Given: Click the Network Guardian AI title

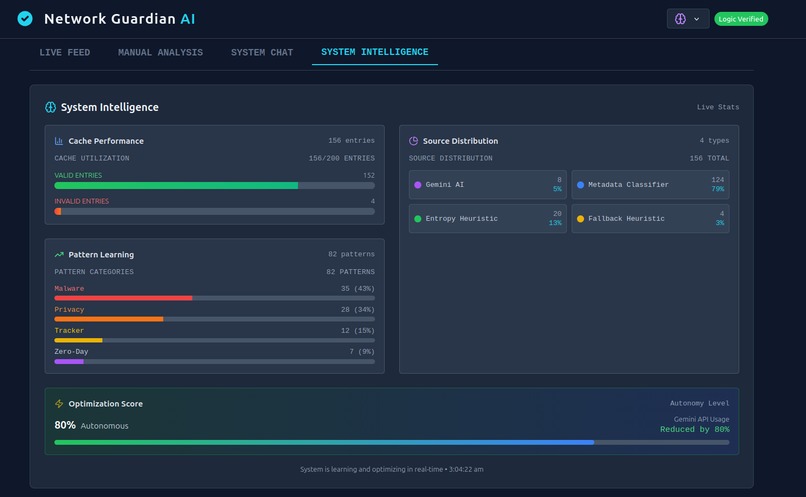Looking at the screenshot, I should 119,19.
